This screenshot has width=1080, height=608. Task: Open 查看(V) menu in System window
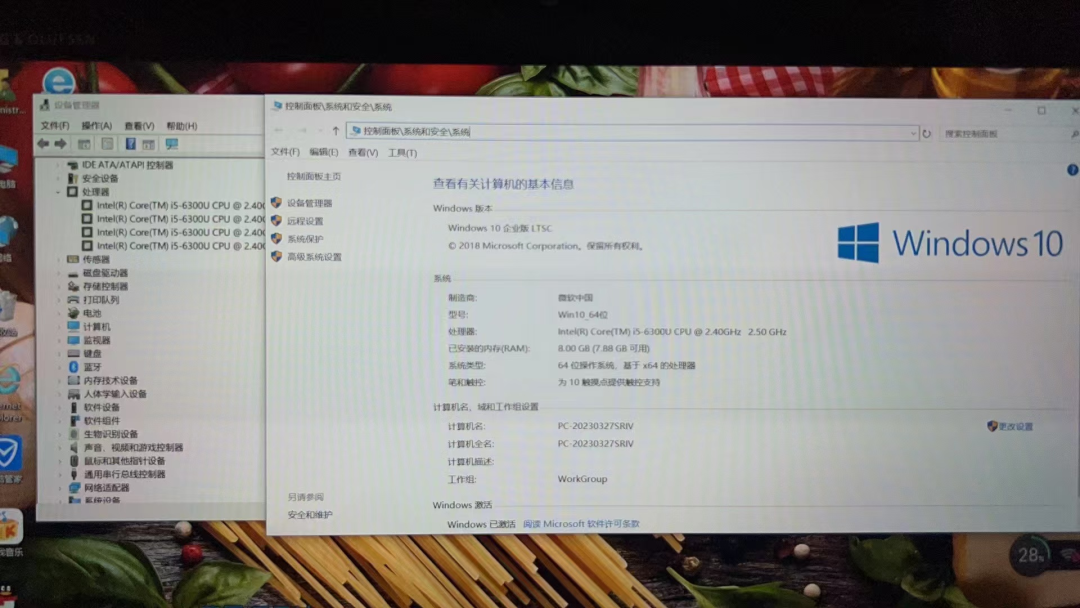[x=363, y=153]
